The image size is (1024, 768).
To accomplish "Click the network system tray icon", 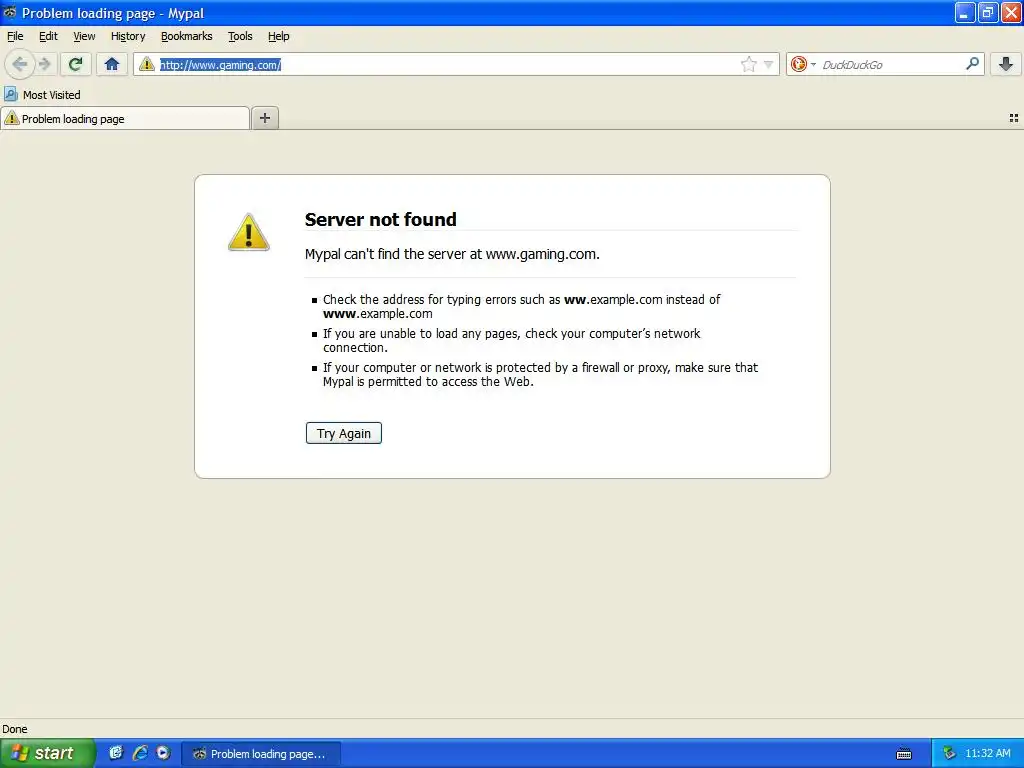I will (x=949, y=754).
